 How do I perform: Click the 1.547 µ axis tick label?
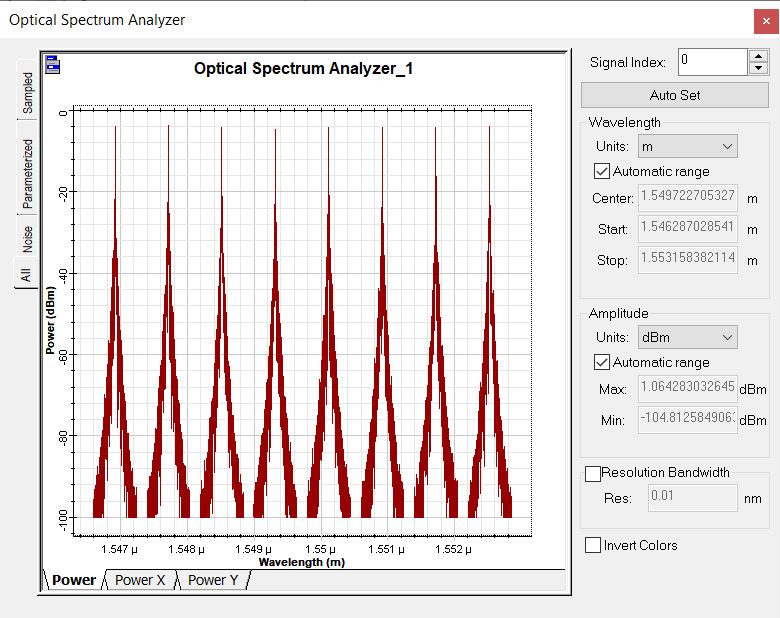[119, 549]
